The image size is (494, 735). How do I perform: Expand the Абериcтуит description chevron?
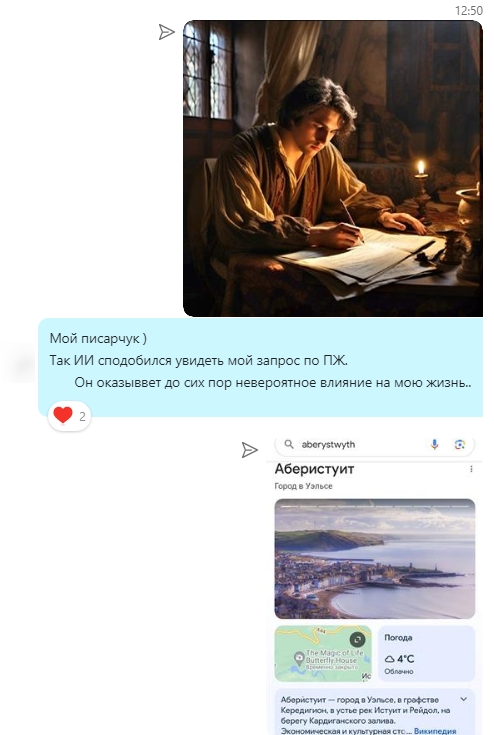coord(464,699)
